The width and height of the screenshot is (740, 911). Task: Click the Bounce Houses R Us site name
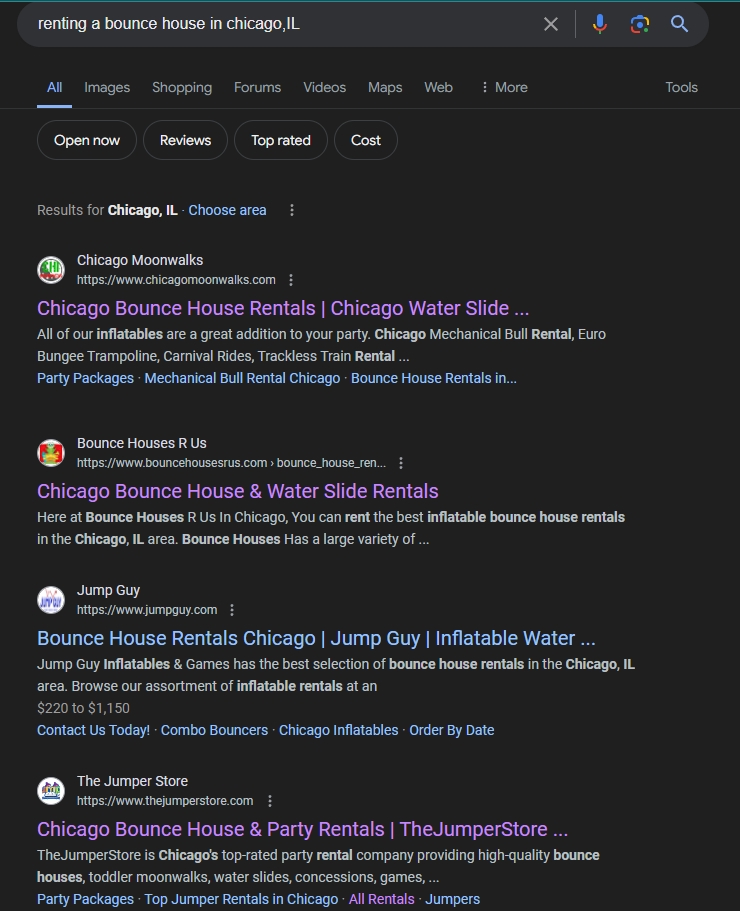(x=142, y=443)
